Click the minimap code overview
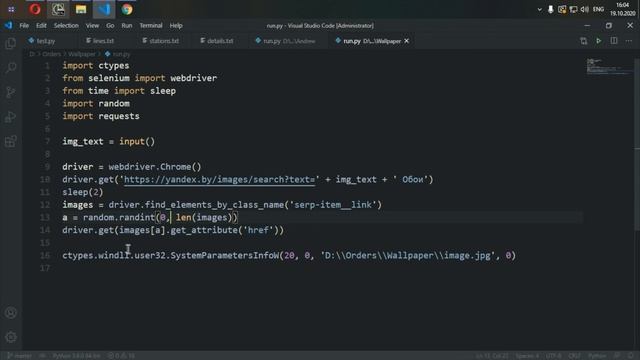640x360 pixels. point(608,67)
